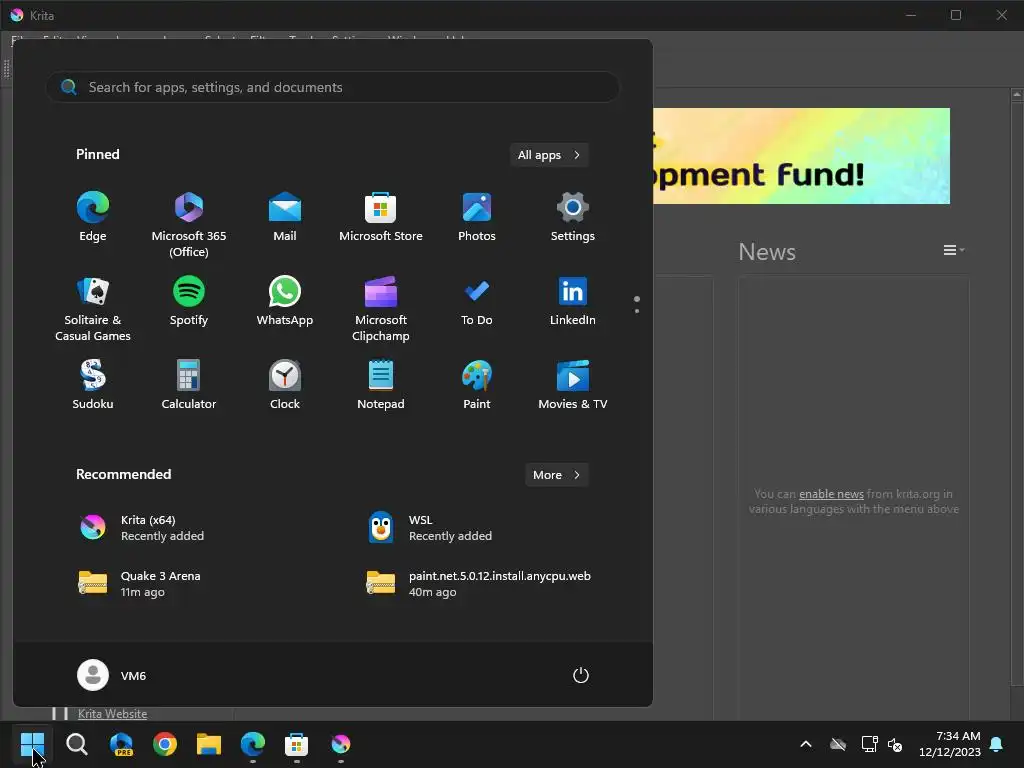Show hidden system tray icons
Image resolution: width=1024 pixels, height=768 pixels.
806,744
